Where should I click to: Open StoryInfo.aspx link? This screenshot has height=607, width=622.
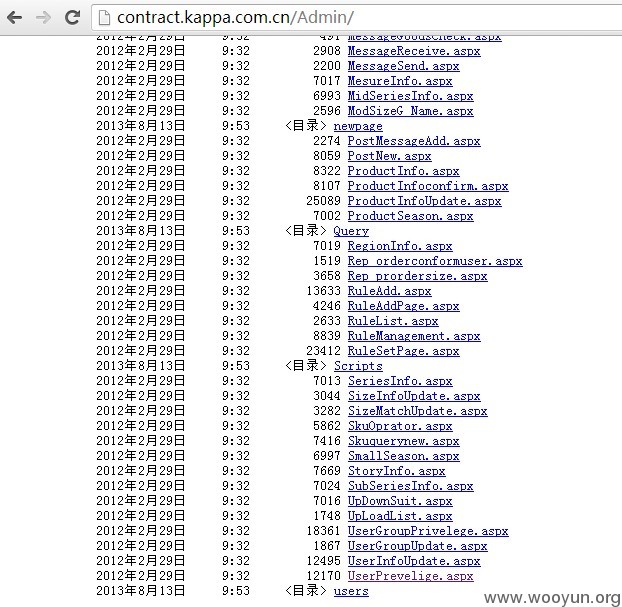pos(396,471)
